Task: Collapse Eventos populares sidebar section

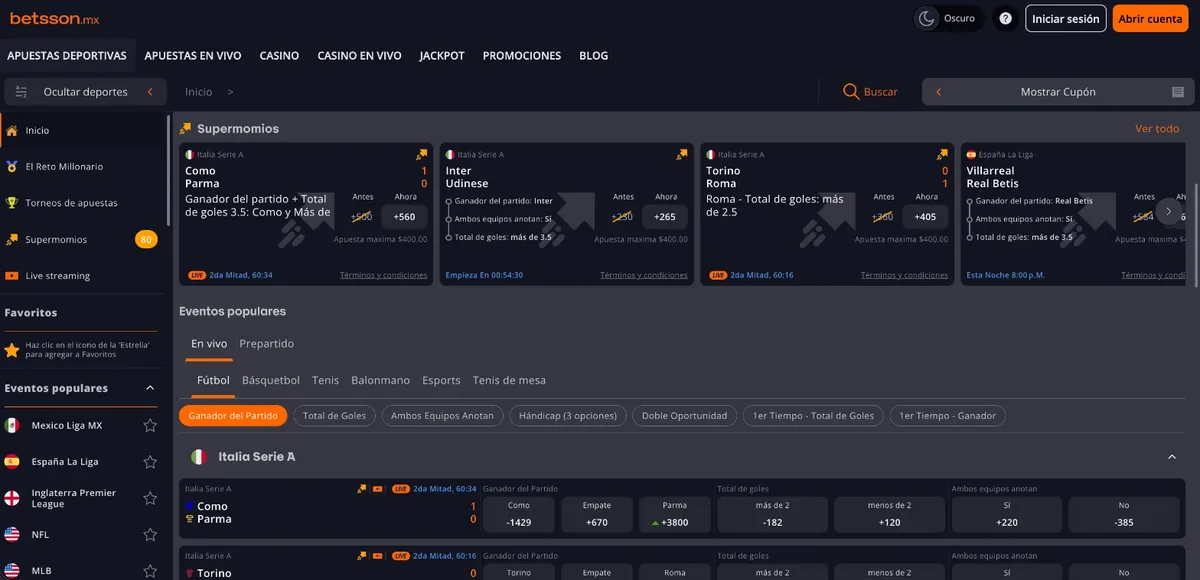Action: pyautogui.click(x=150, y=388)
